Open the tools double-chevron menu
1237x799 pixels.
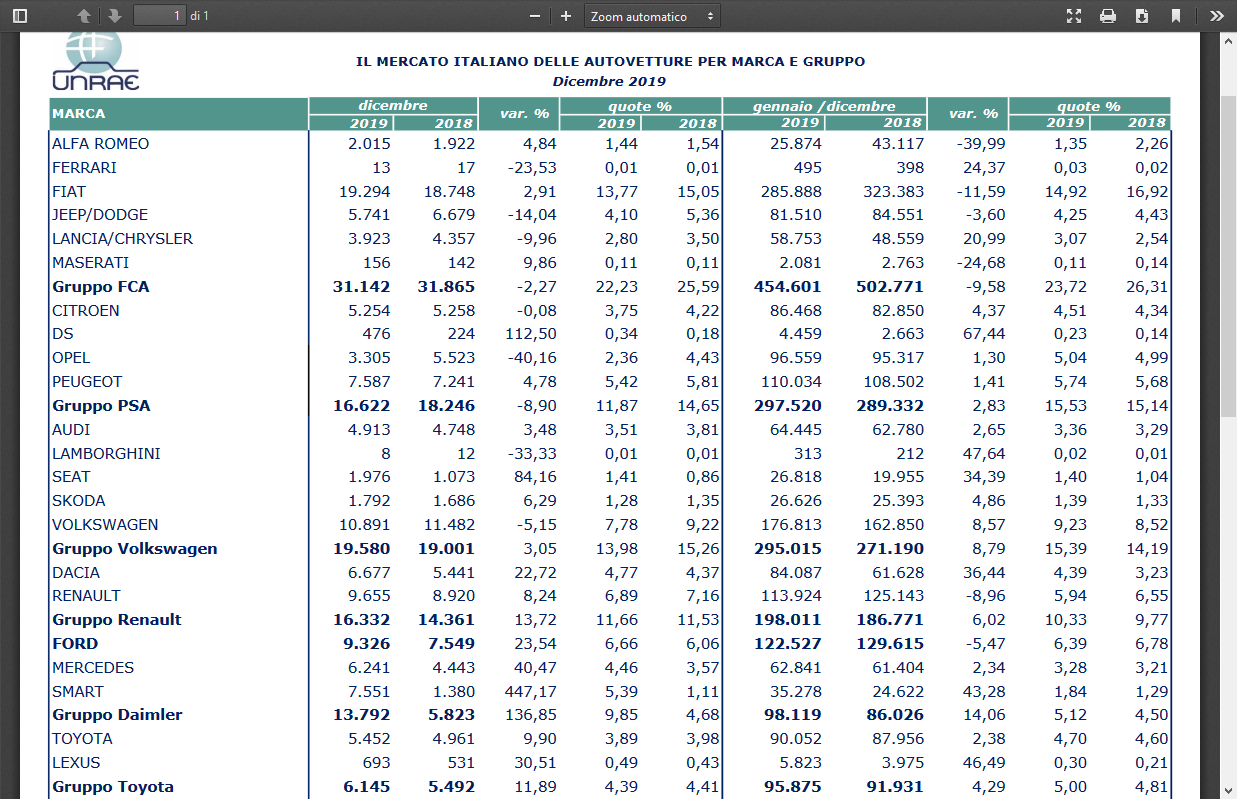1217,16
